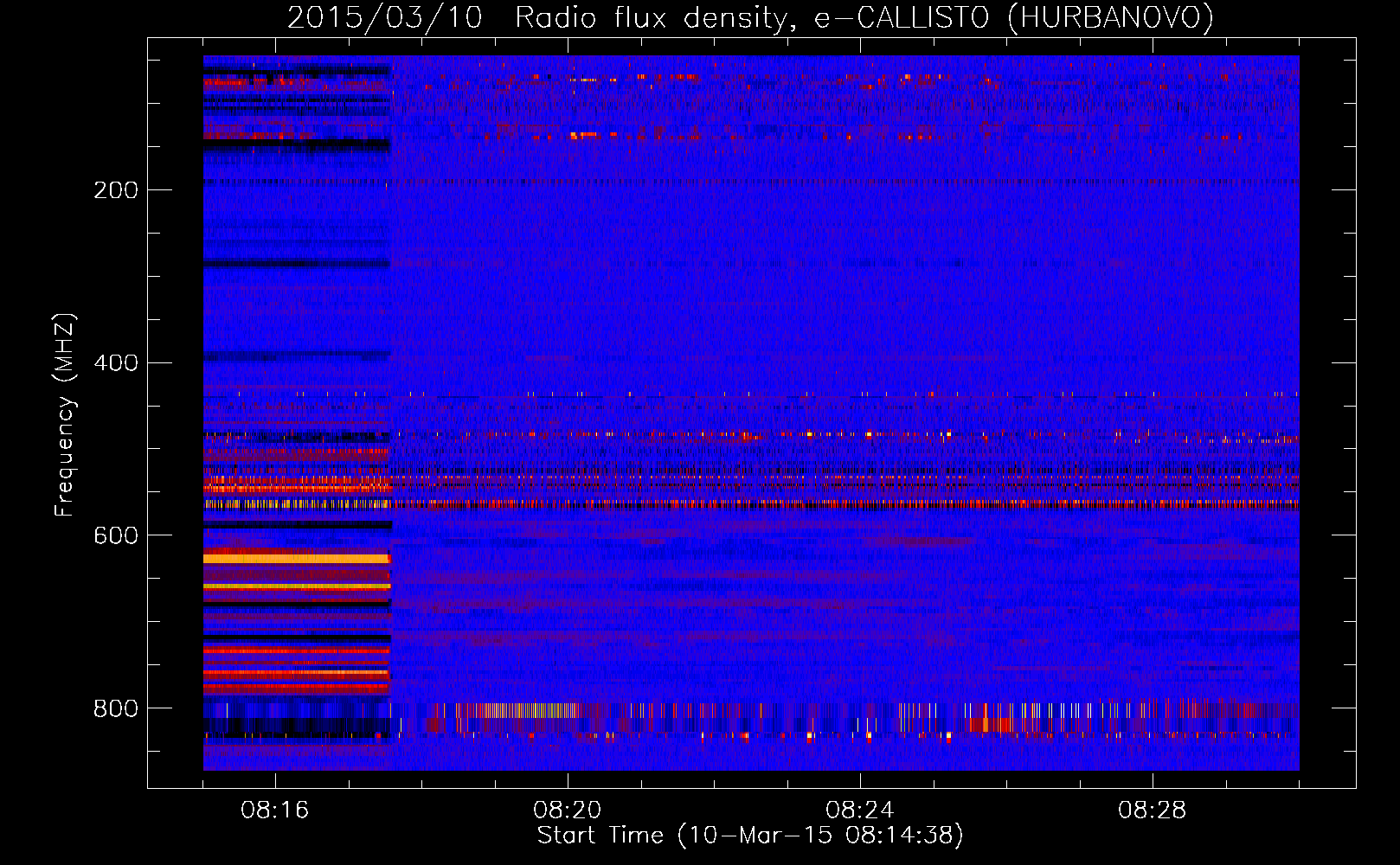This screenshot has height=865, width=1400.
Task: Click the 08:28 time tick label
Action: pos(1153,811)
